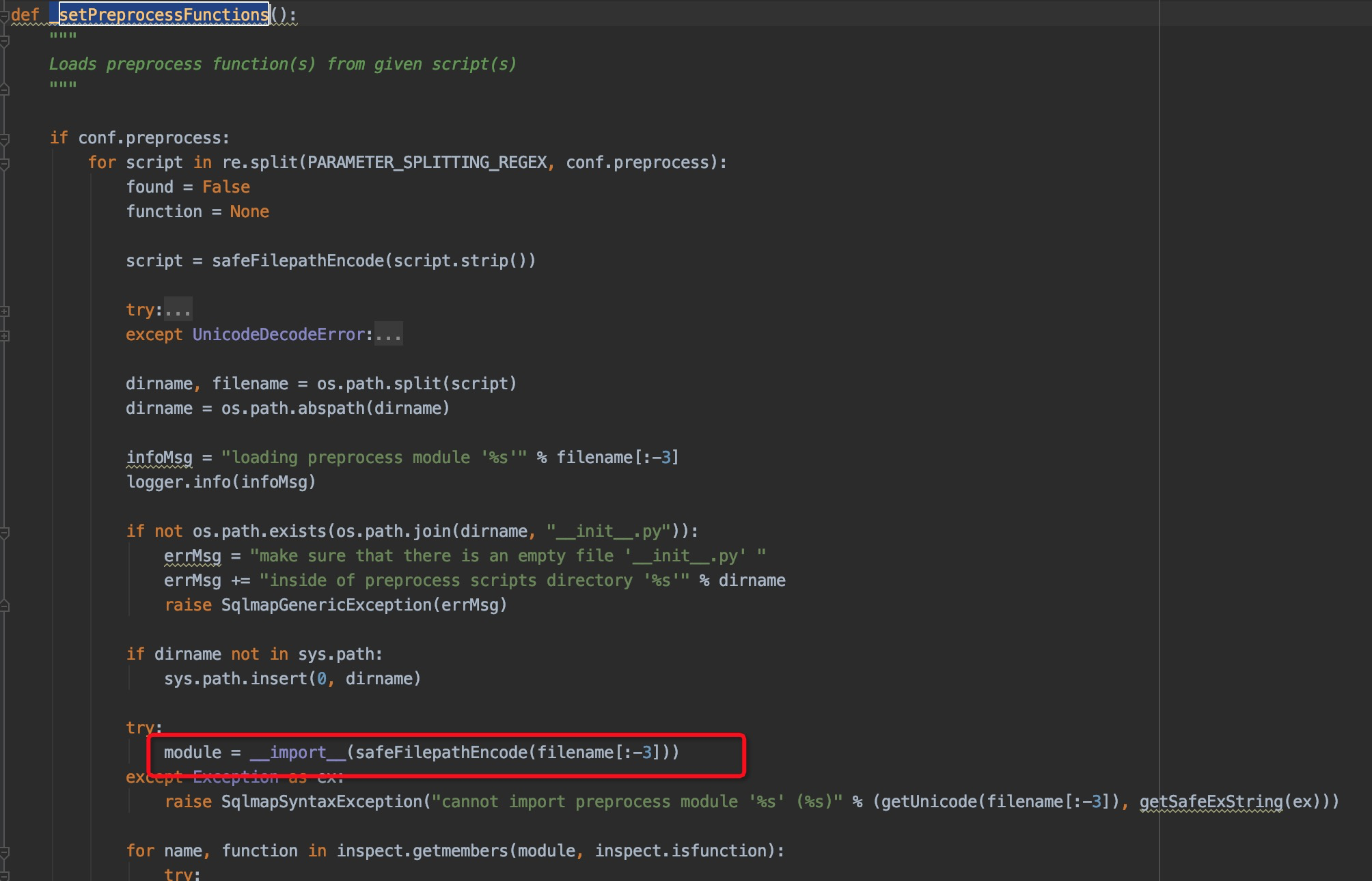Click 'os.path.split(script)' call
This screenshot has height=881, width=1372.
click(x=417, y=384)
